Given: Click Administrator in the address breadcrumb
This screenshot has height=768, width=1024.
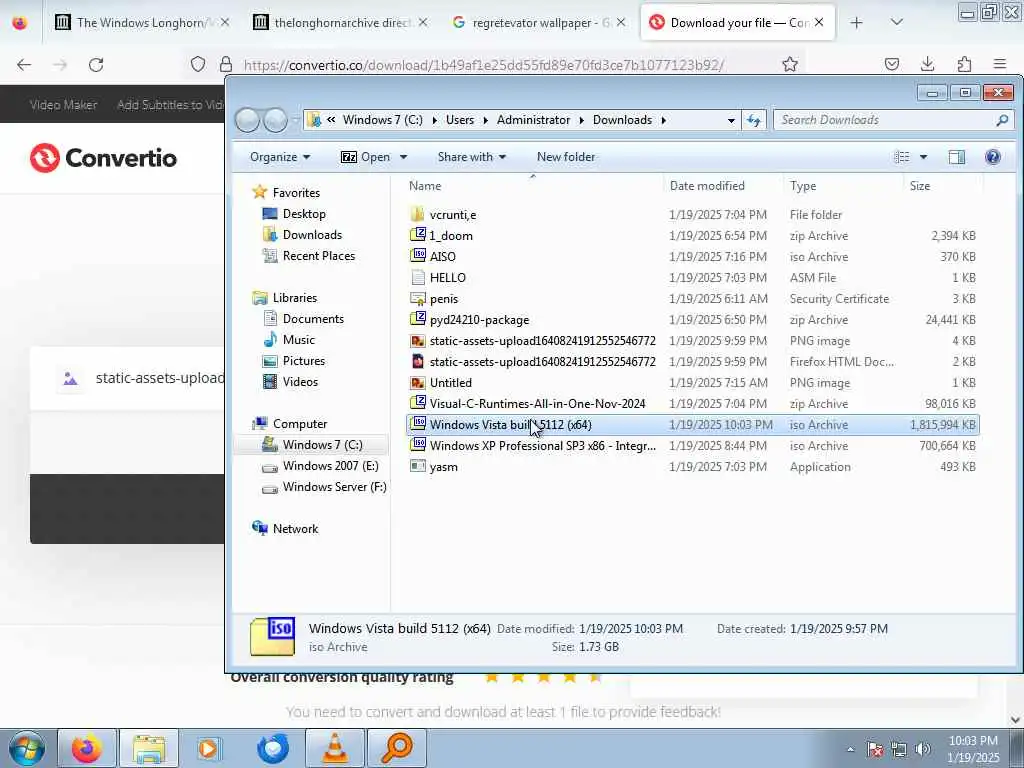Looking at the screenshot, I should [533, 120].
